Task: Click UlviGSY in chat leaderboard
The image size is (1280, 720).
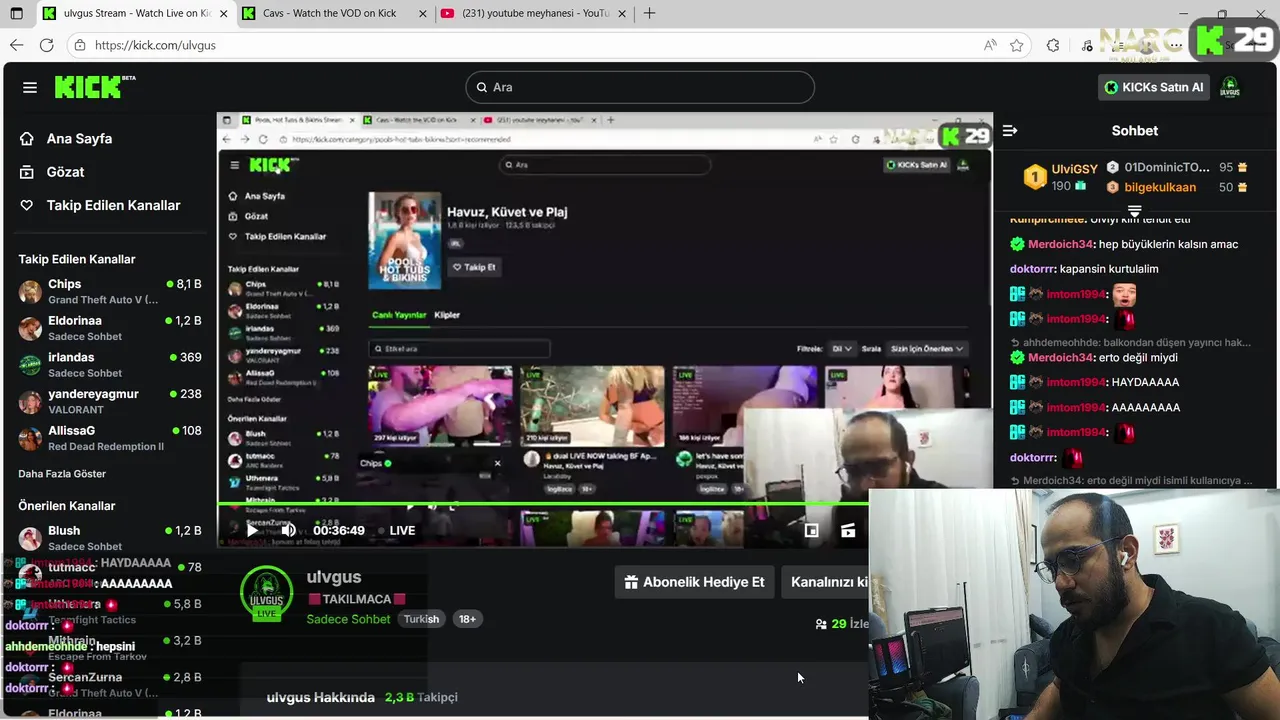Action: pos(1074,169)
